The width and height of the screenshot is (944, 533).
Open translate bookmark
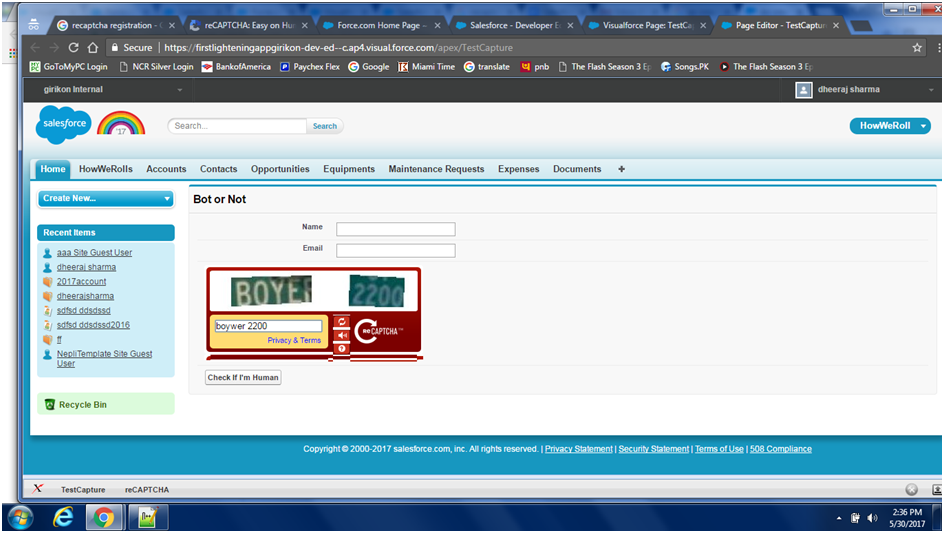[486, 67]
